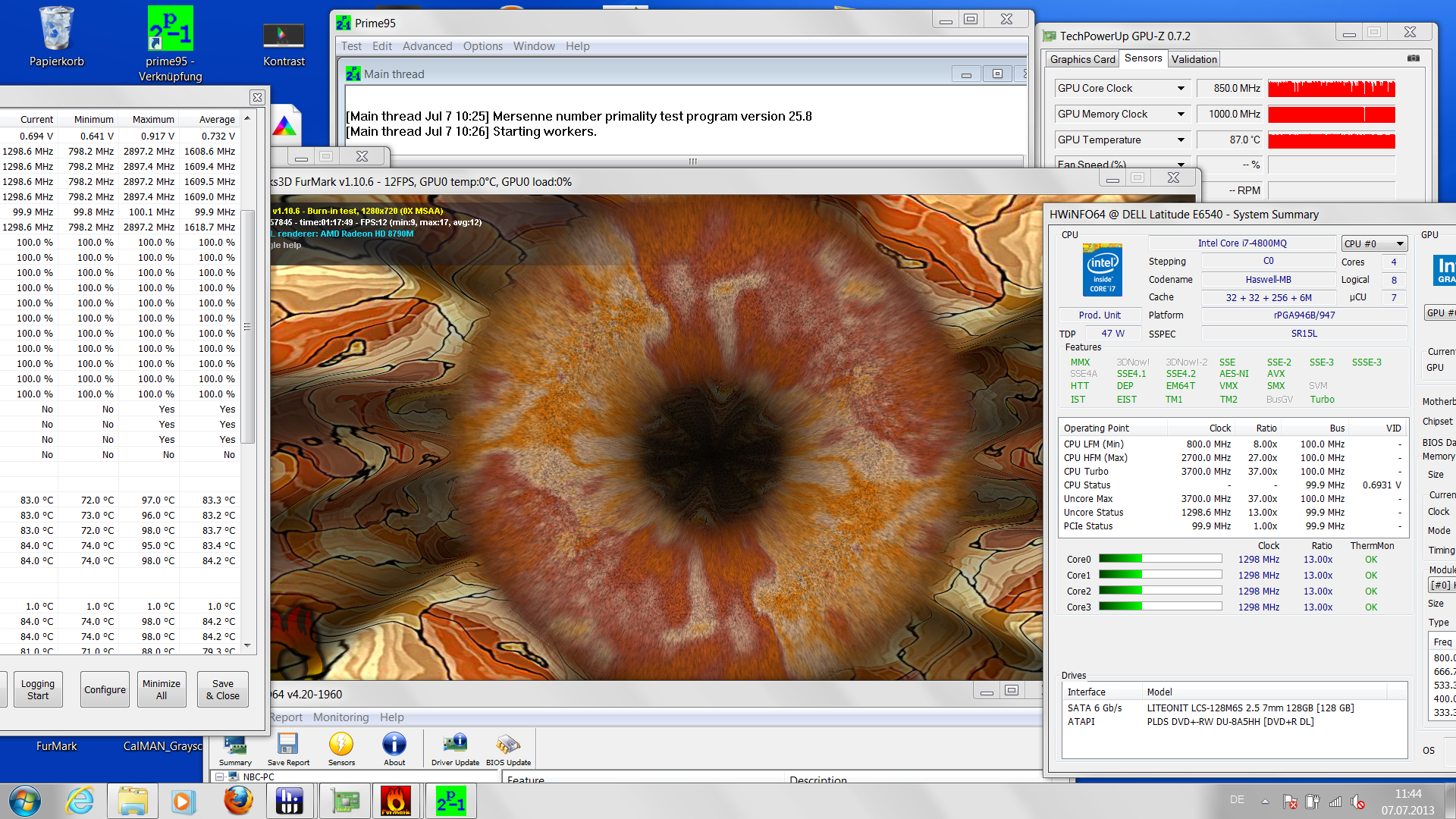
Task: Click the BIOS Update chip icon
Action: [x=508, y=745]
